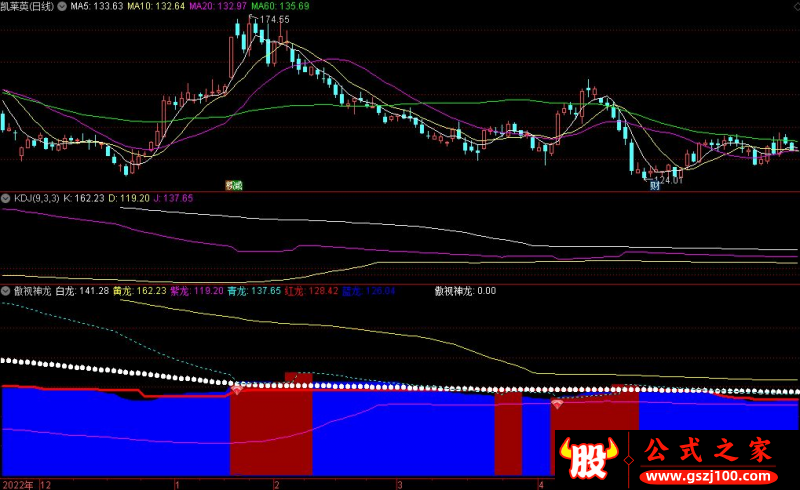Click the month 2 time axis marker
The image size is (800, 490).
coord(277,484)
